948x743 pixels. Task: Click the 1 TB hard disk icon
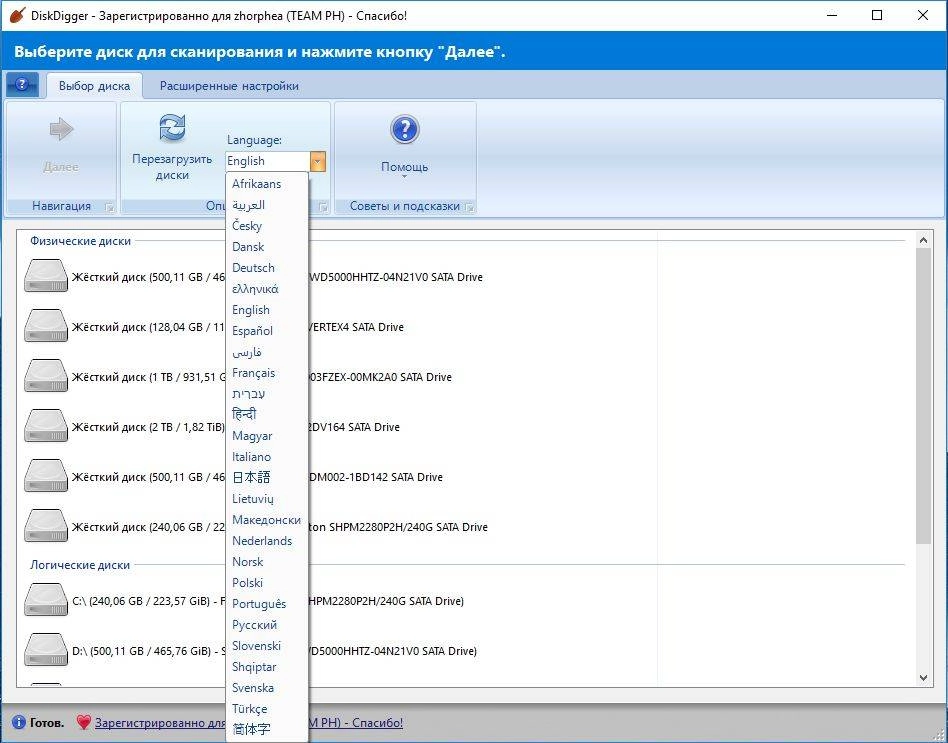(x=46, y=377)
